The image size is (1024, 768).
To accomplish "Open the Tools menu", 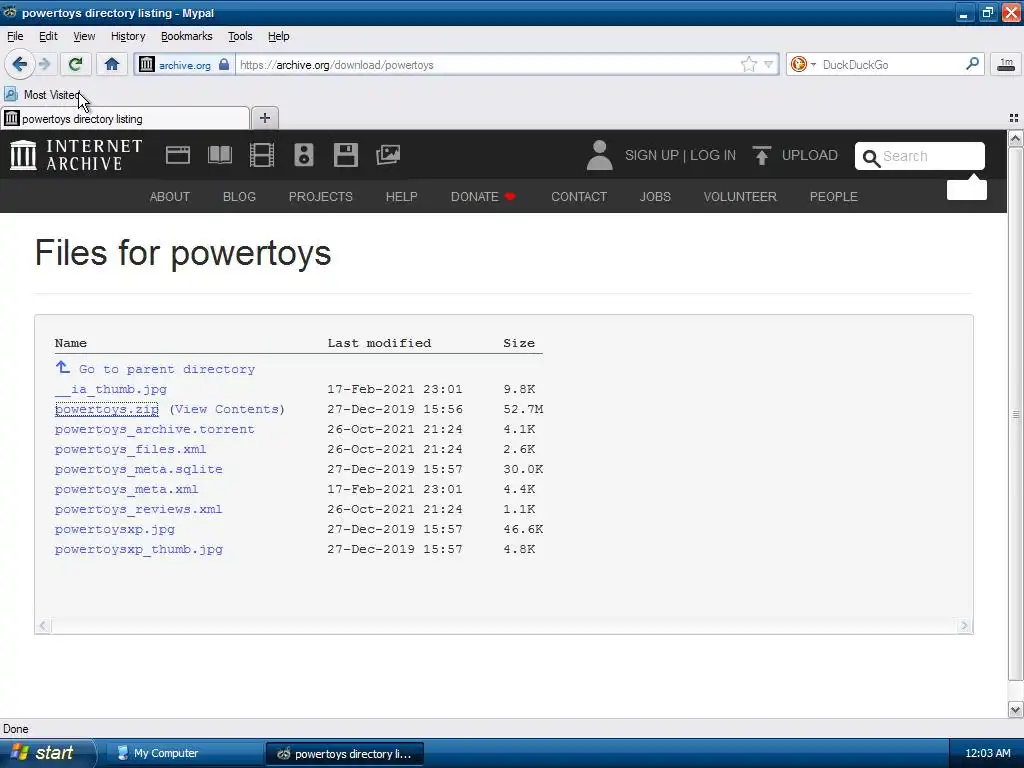I will [x=240, y=36].
